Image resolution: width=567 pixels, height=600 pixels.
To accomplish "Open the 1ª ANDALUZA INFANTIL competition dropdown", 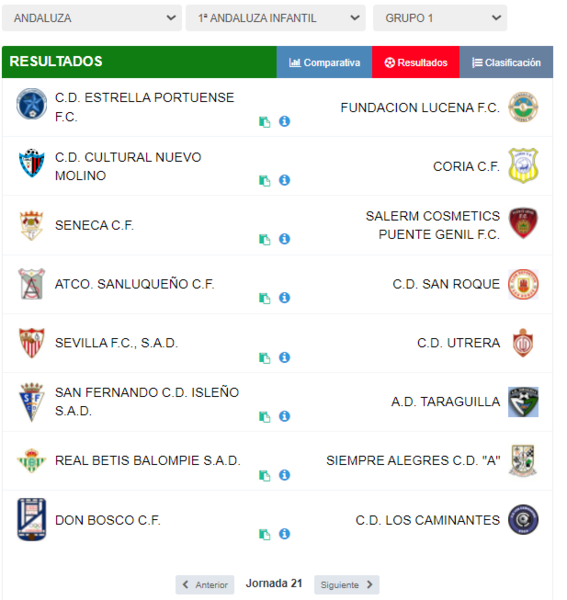I will pyautogui.click(x=275, y=18).
